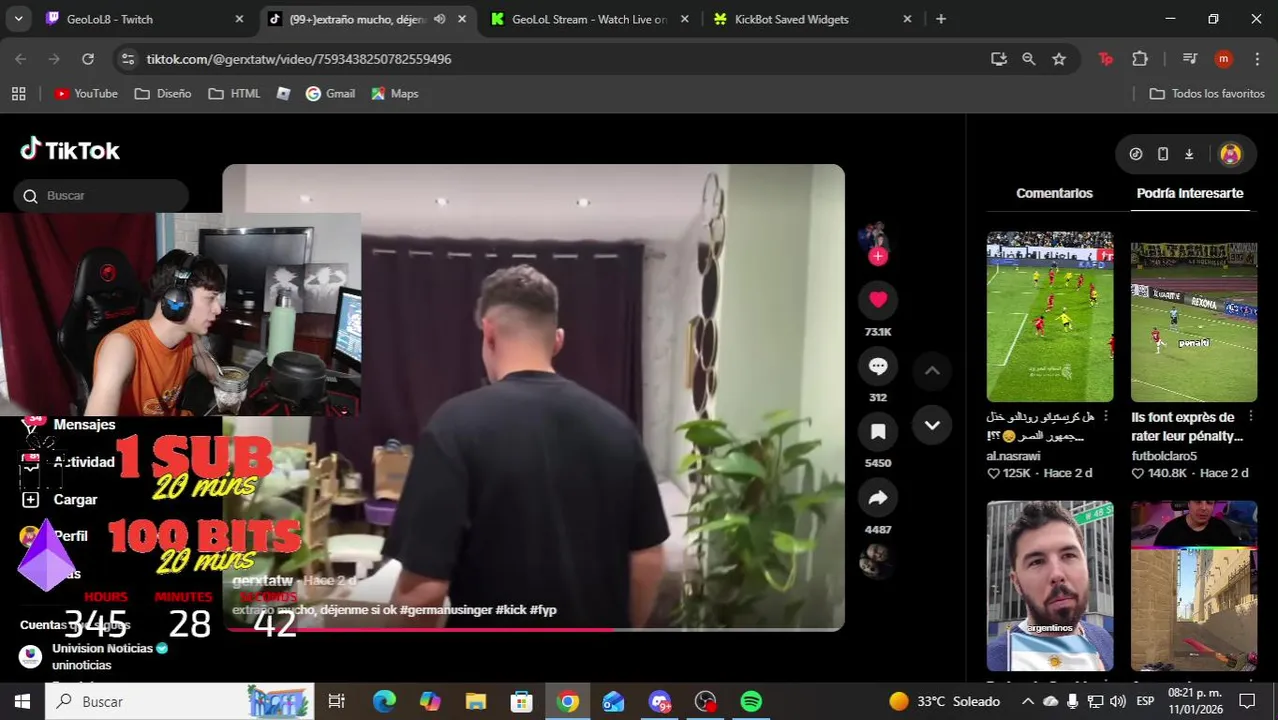Open the Gmail bookmark

pyautogui.click(x=330, y=93)
